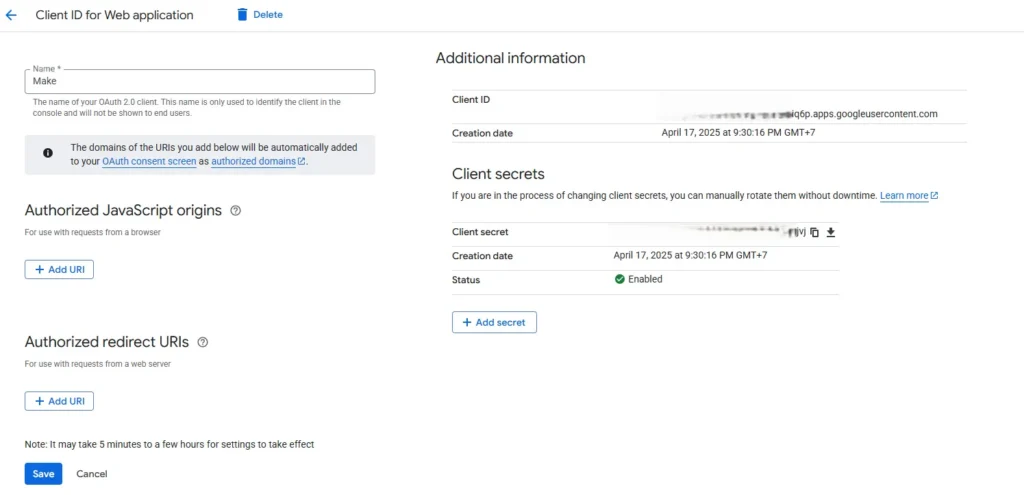1024x495 pixels.
Task: Open help for Authorized JavaScript origins
Action: click(x=235, y=211)
